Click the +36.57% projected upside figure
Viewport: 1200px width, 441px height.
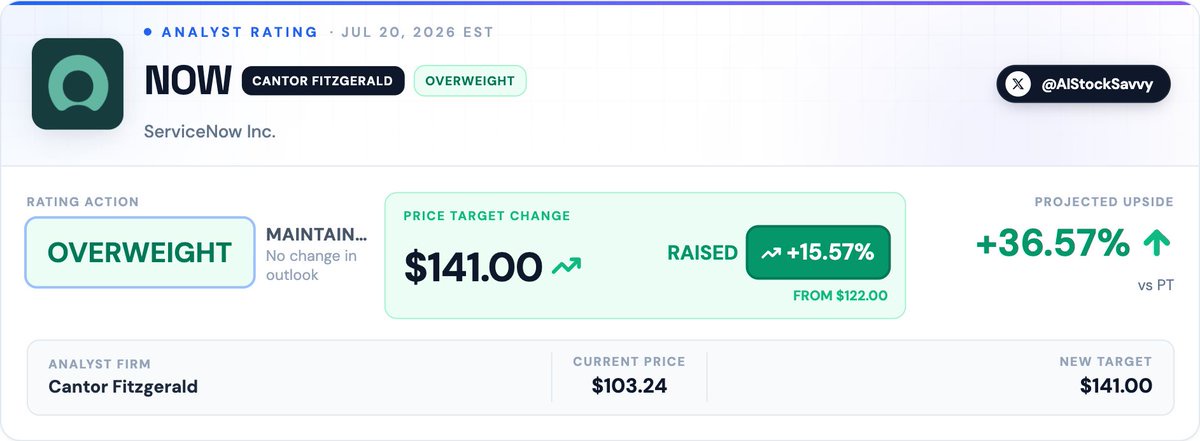click(x=1053, y=242)
